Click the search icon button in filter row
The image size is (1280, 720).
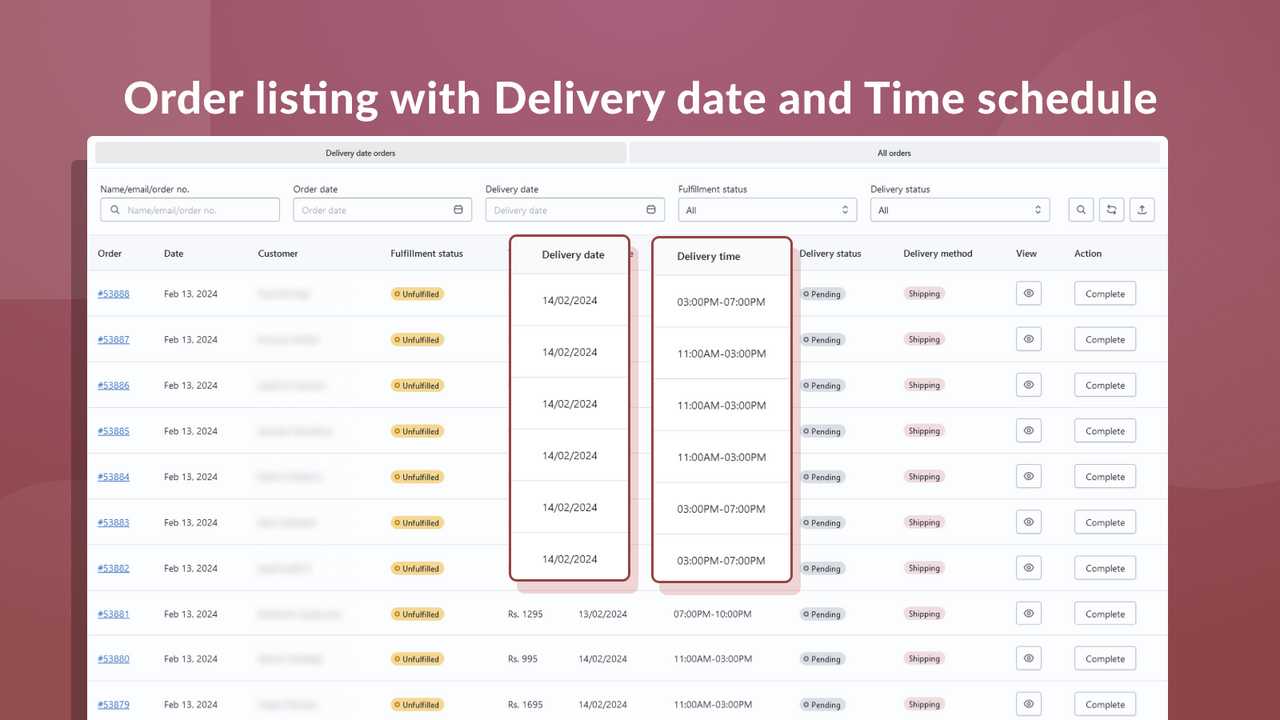(1081, 210)
